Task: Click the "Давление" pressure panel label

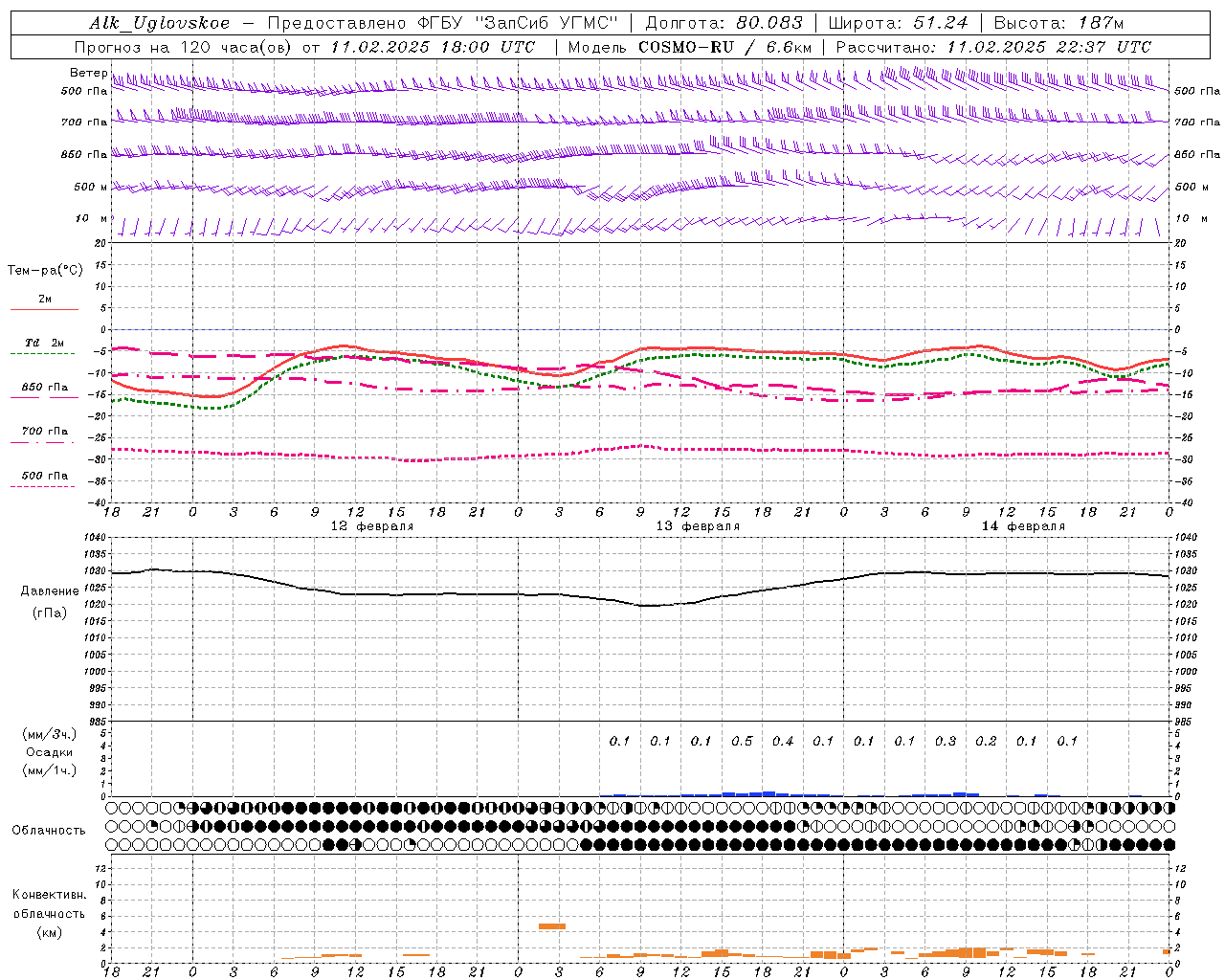Action: (50, 590)
